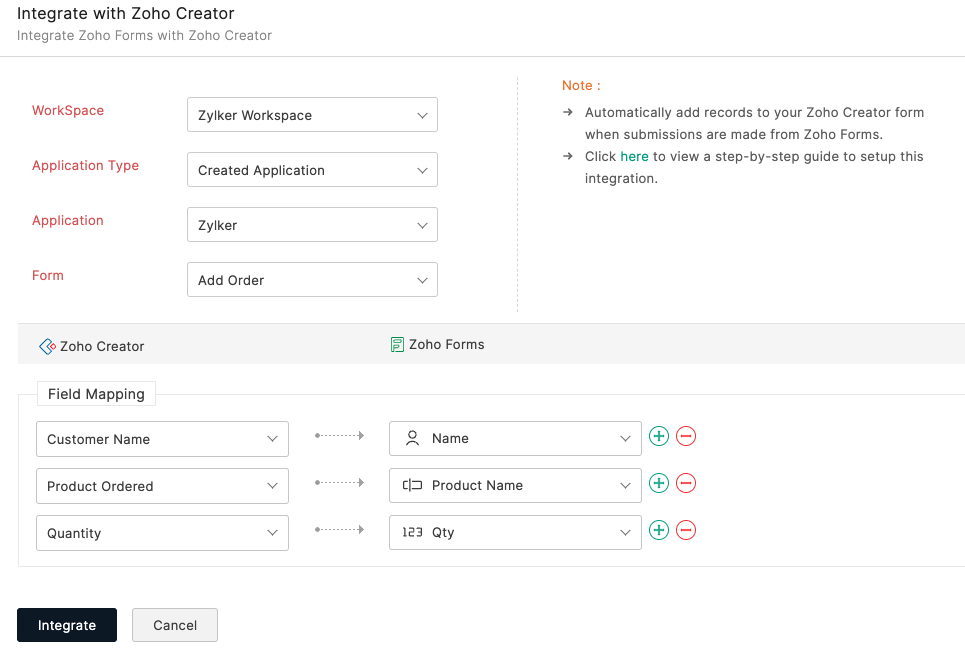The width and height of the screenshot is (965, 668).
Task: Change the Customer Name field selection
Action: pos(162,439)
